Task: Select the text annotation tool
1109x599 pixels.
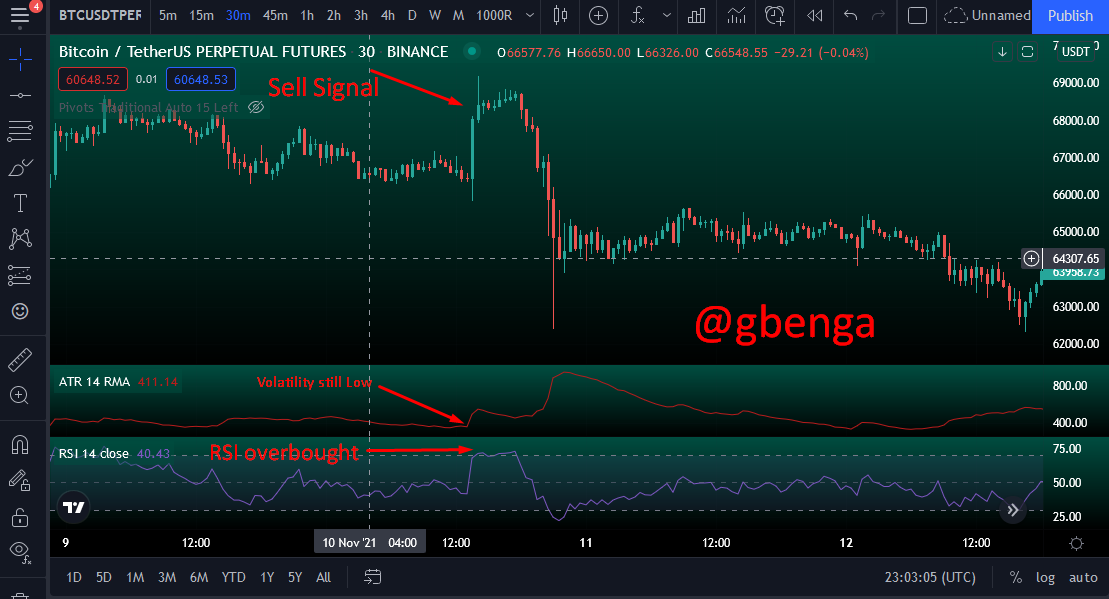Action: click(x=20, y=203)
